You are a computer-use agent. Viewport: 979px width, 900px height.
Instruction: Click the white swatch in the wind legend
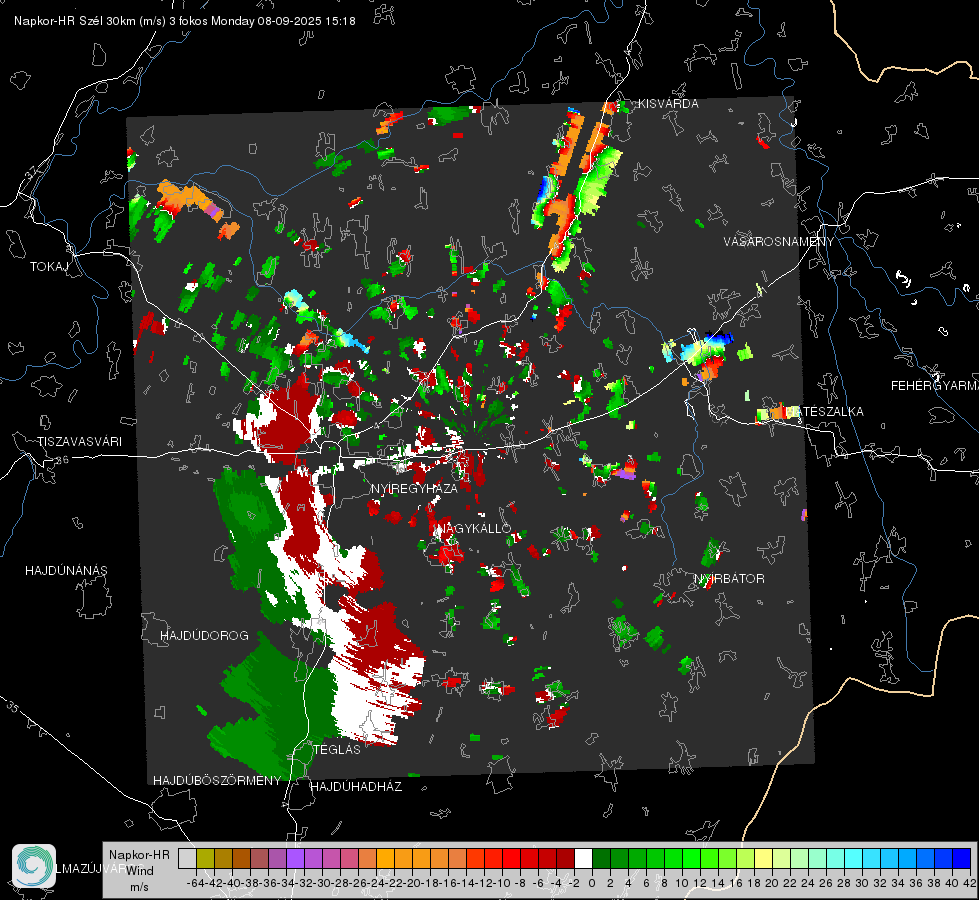pos(583,858)
